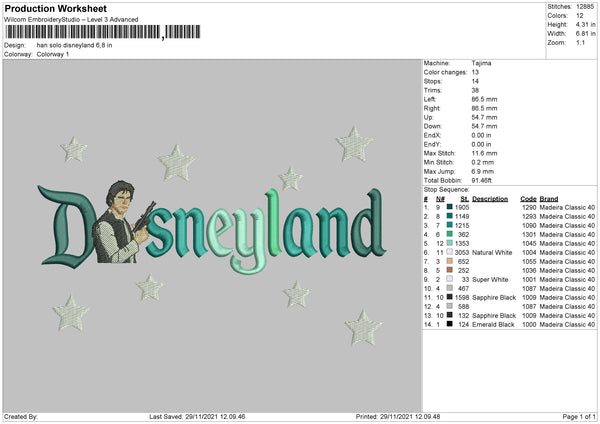600x424 pixels.
Task: Click the Wilcom EmbroideryStudio subtitle text
Action: coord(71,20)
